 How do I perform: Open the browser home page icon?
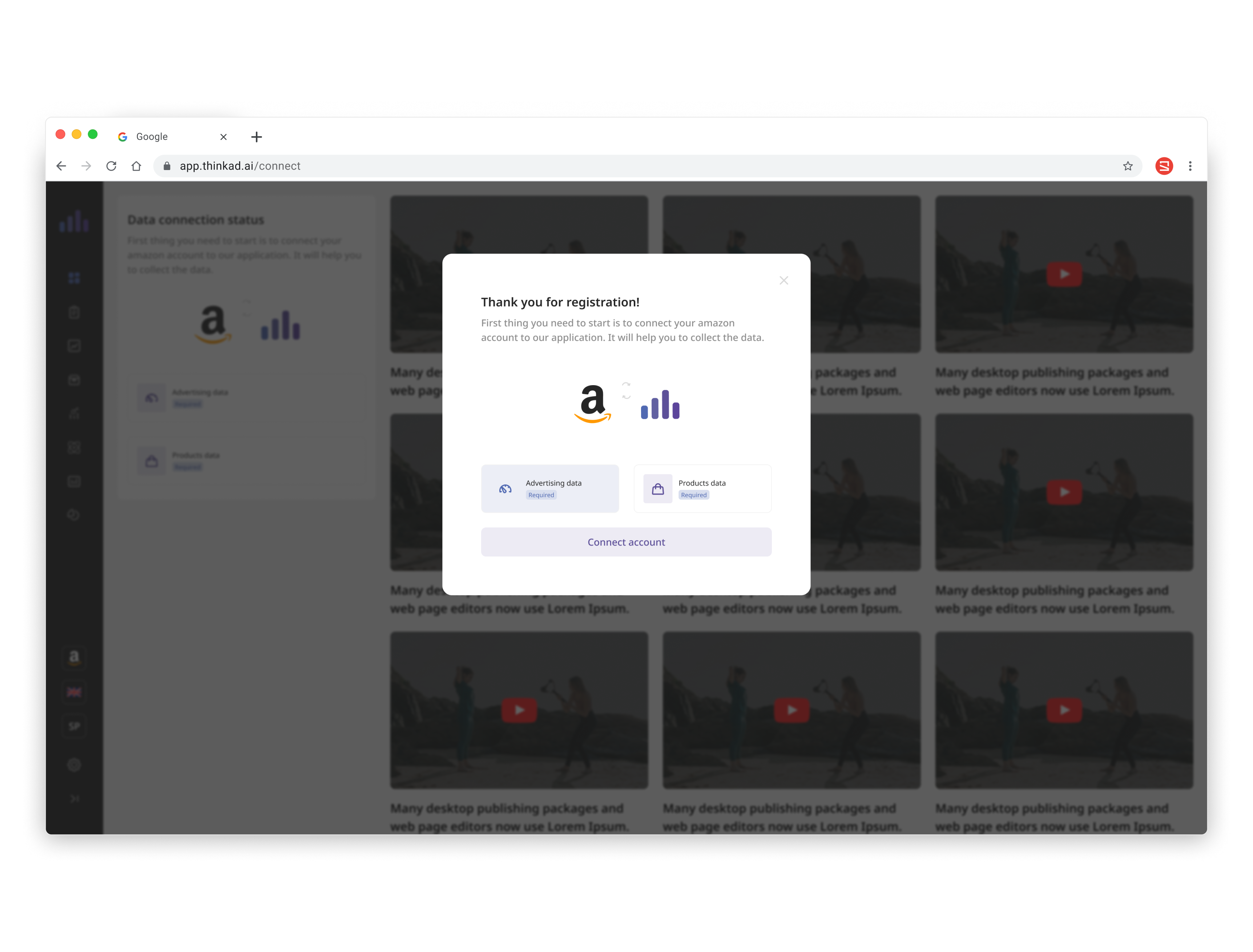(136, 166)
